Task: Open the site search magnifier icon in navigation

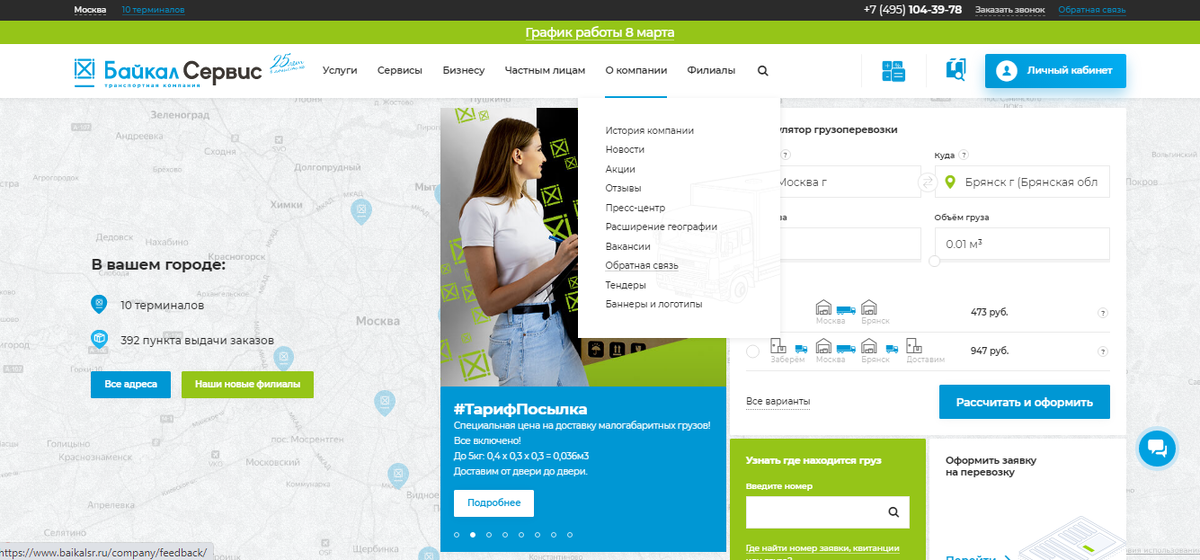Action: click(x=763, y=71)
